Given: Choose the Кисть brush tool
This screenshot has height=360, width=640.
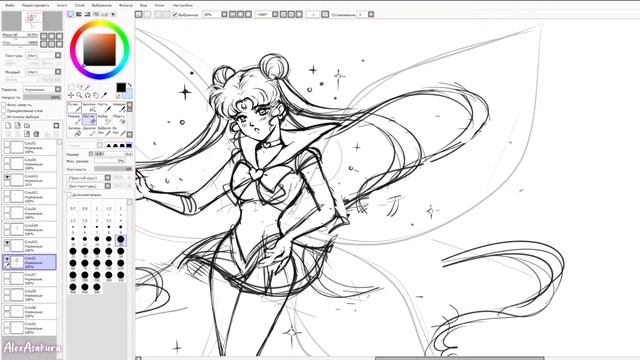Looking at the screenshot, I should click(x=104, y=107).
